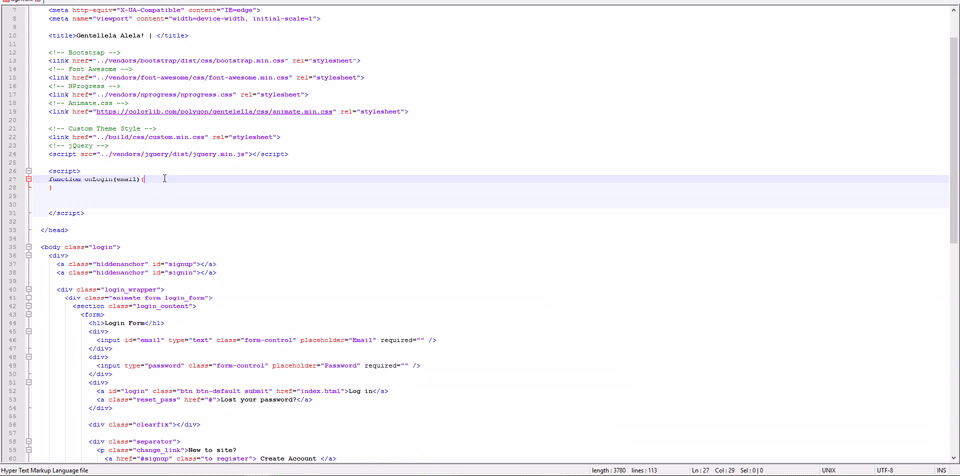
Task: Collapse the separator div fold at line 58
Action: point(29,441)
